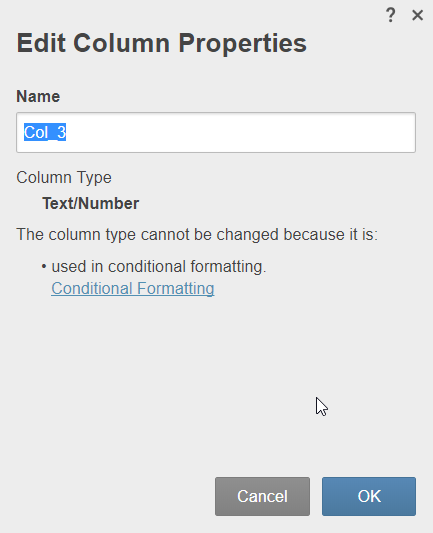Cancel the column property changes
433x533 pixels.
coord(262,496)
